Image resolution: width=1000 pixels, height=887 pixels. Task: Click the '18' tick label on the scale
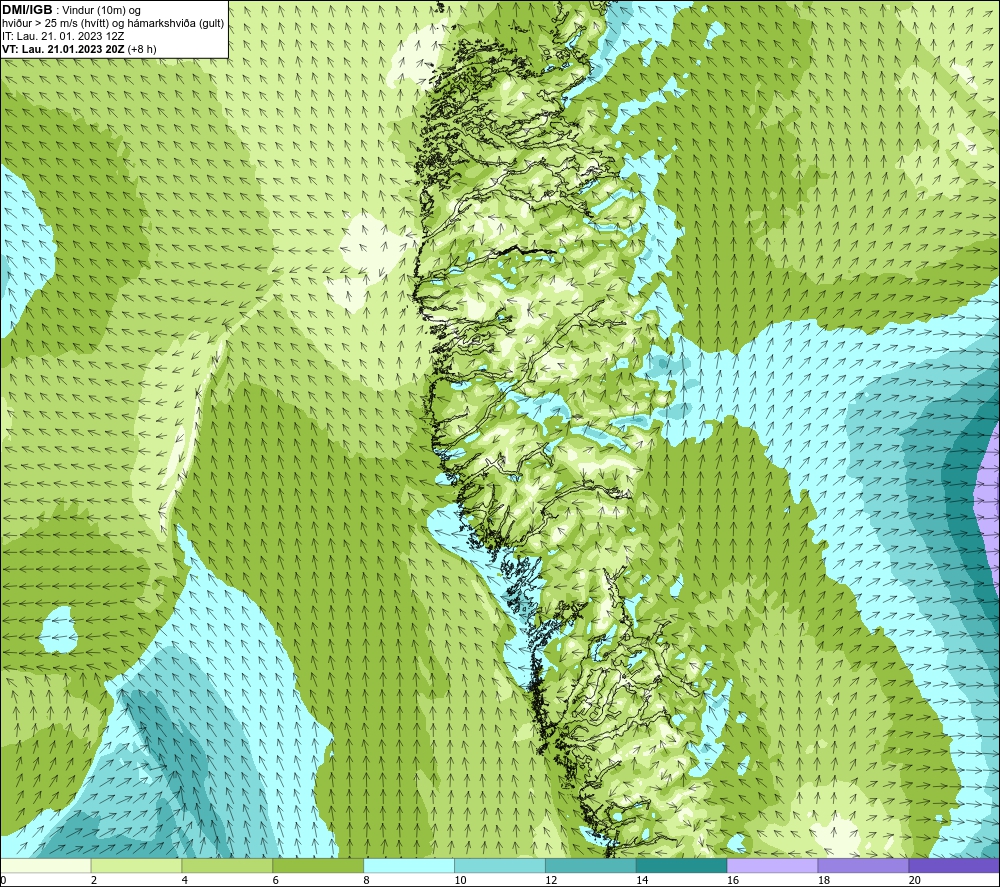(824, 880)
